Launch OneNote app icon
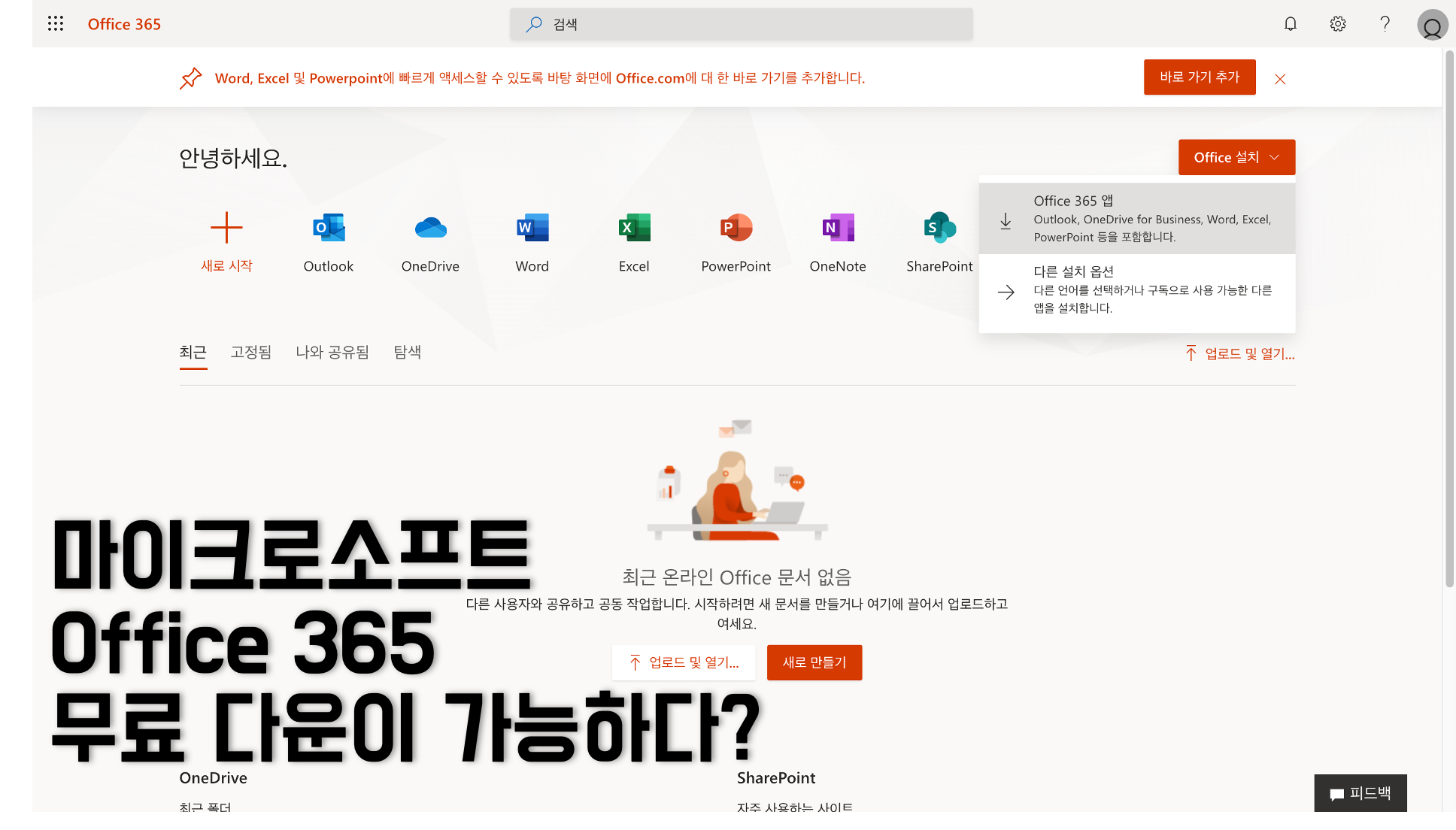Image resolution: width=1456 pixels, height=830 pixels. click(838, 227)
